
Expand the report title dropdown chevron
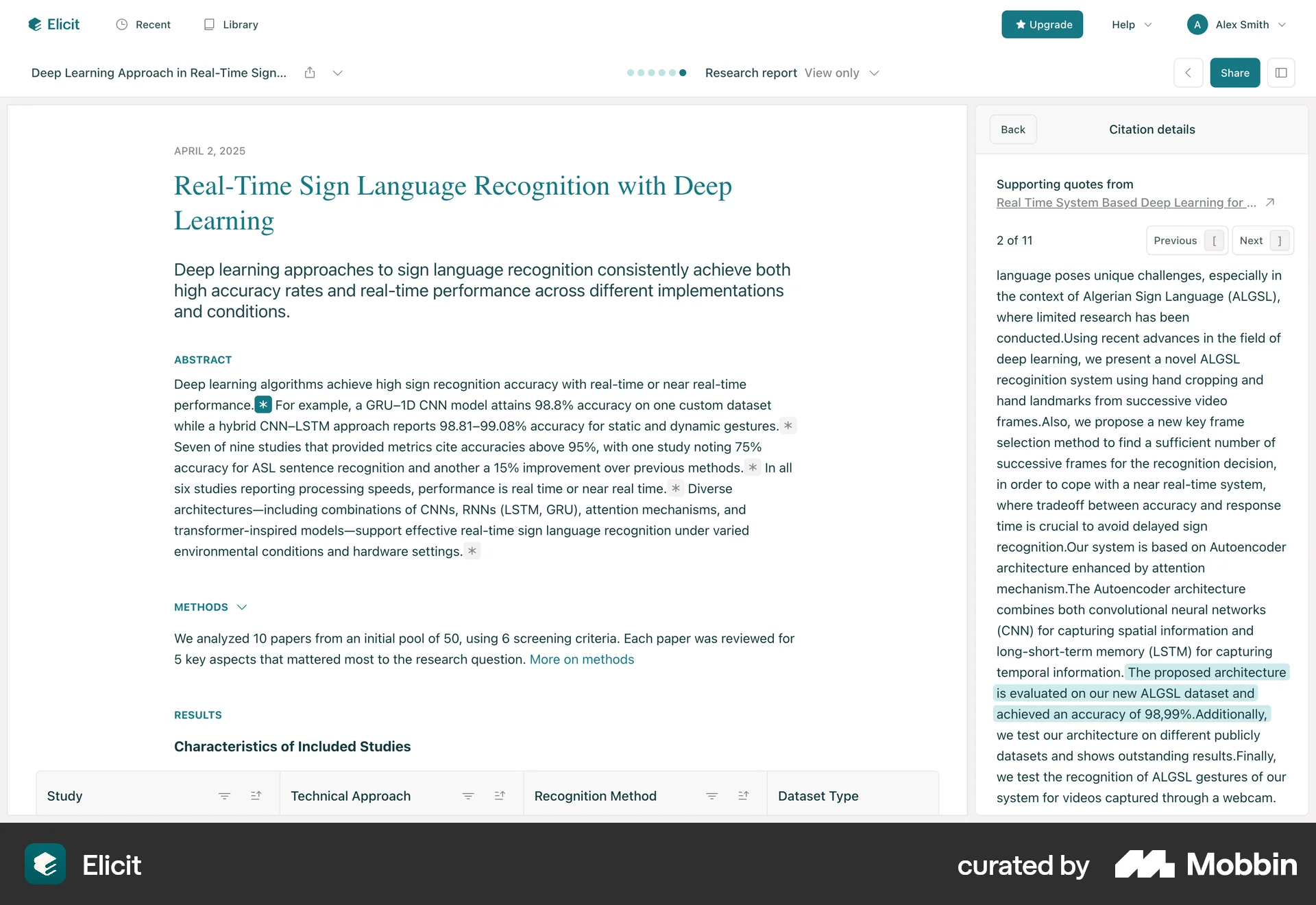pos(337,73)
